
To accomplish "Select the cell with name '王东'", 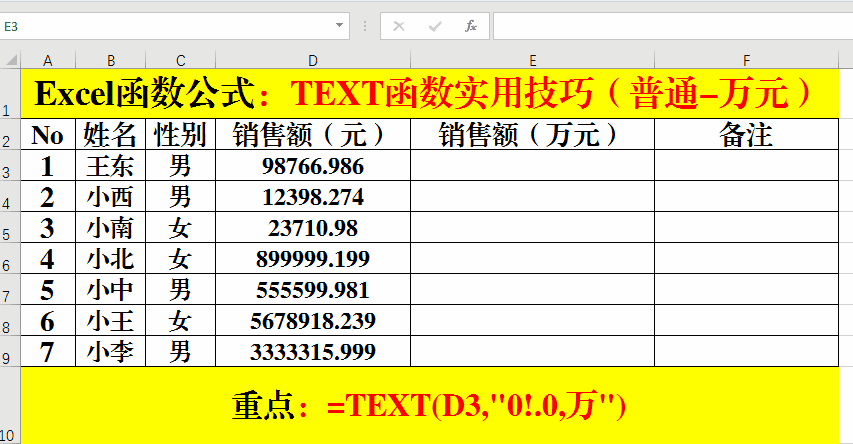I will point(110,165).
